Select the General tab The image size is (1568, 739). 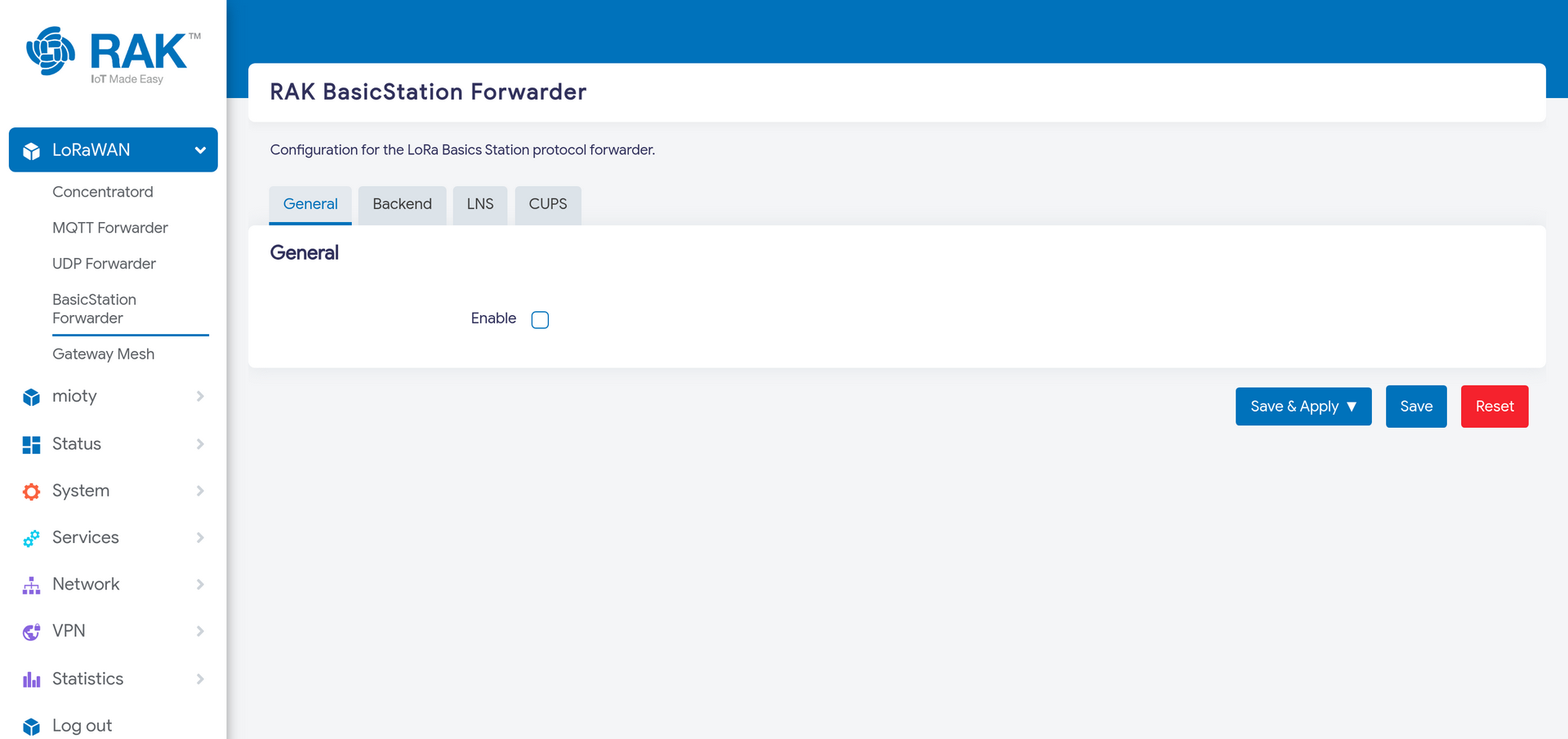tap(310, 205)
